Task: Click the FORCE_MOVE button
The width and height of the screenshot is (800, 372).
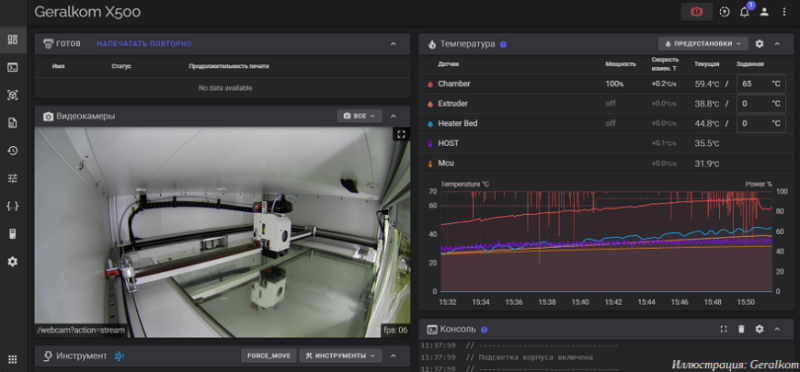Action: [x=268, y=356]
